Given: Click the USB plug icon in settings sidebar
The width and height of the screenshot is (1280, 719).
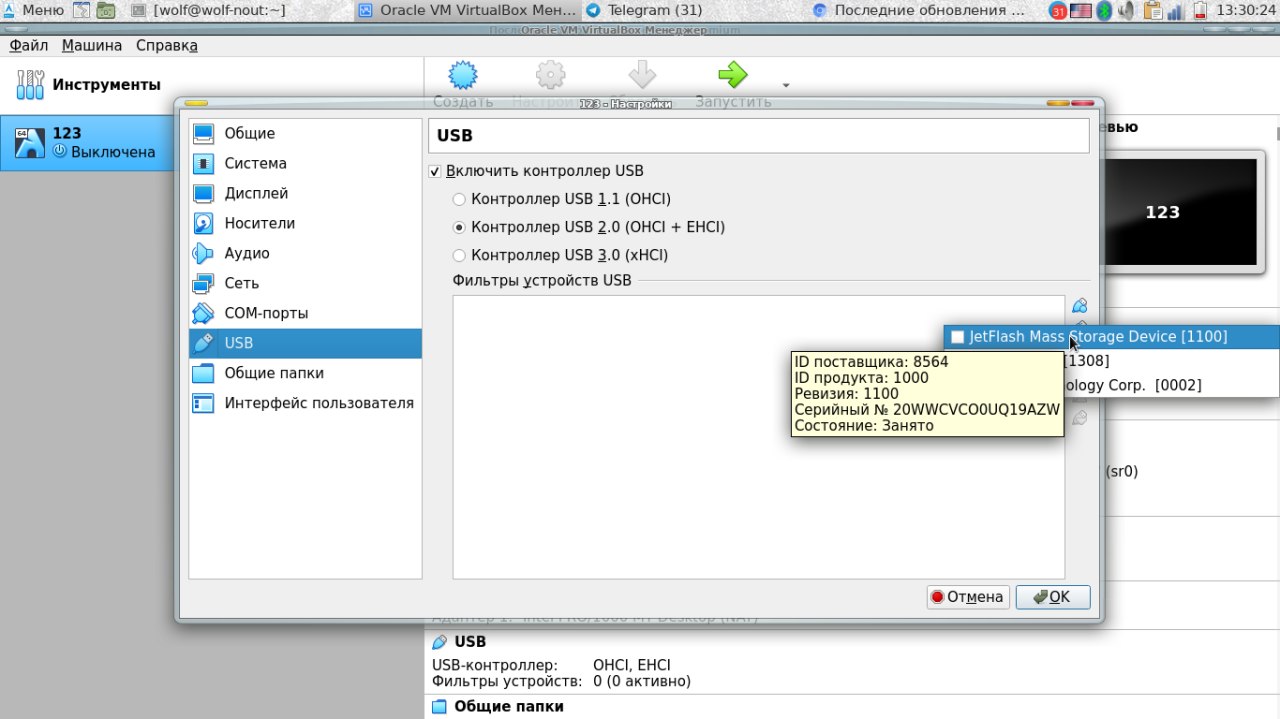Looking at the screenshot, I should (x=203, y=343).
